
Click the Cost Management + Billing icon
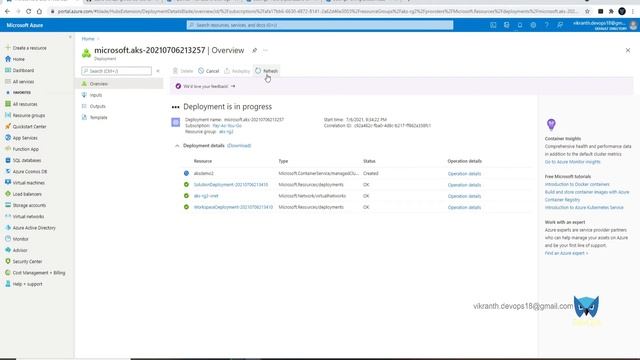(x=8, y=273)
